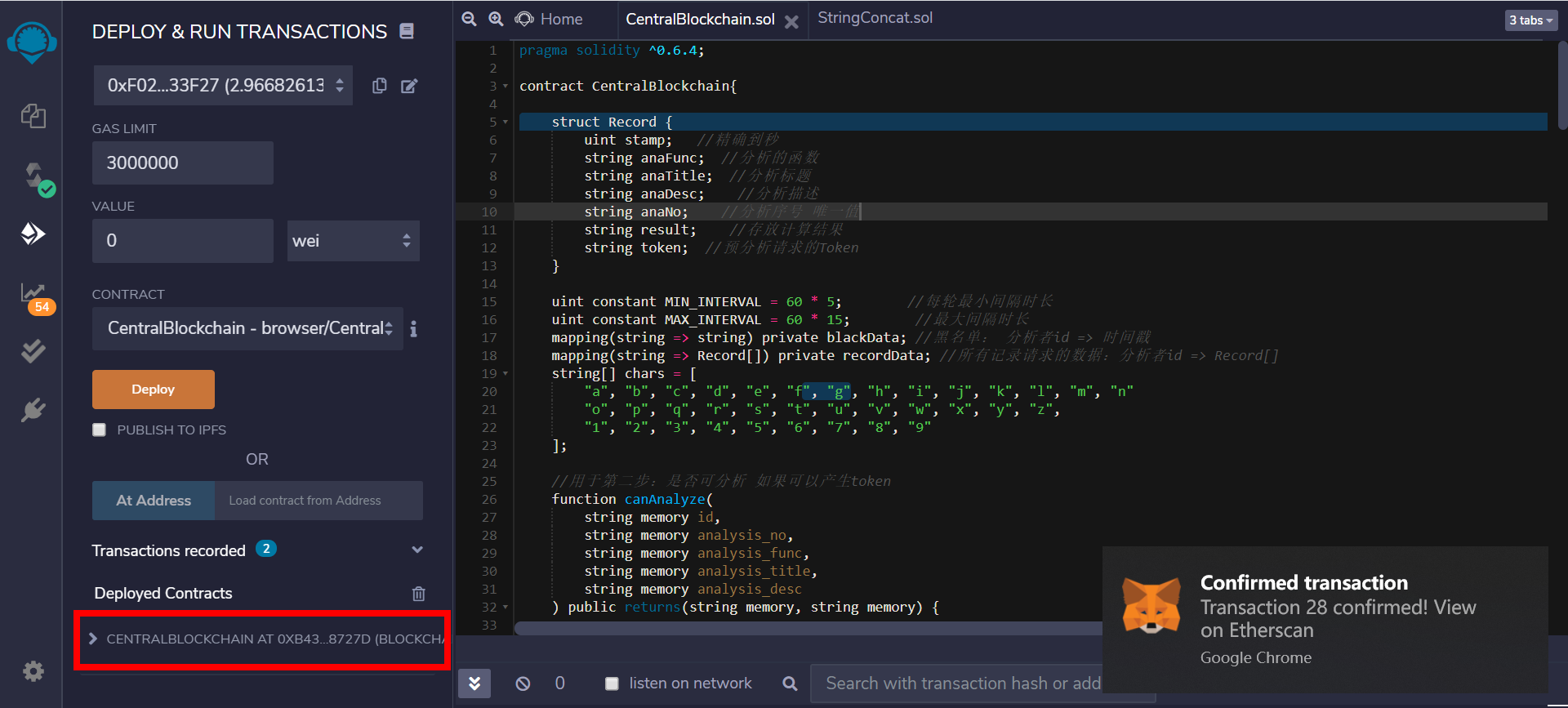
Task: Clear the terminal console
Action: (523, 684)
